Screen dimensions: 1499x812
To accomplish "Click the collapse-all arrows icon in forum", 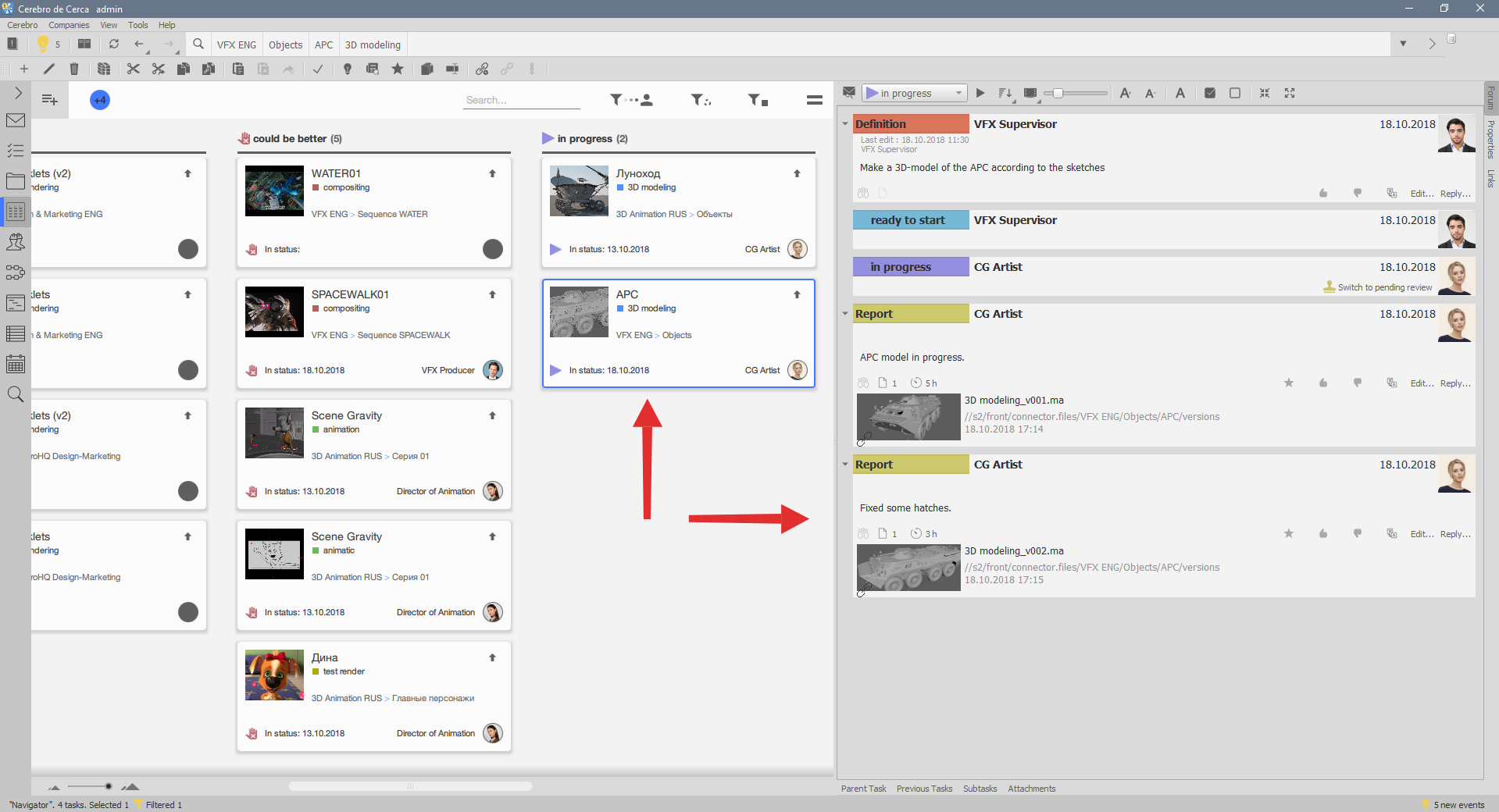I will (x=1265, y=93).
